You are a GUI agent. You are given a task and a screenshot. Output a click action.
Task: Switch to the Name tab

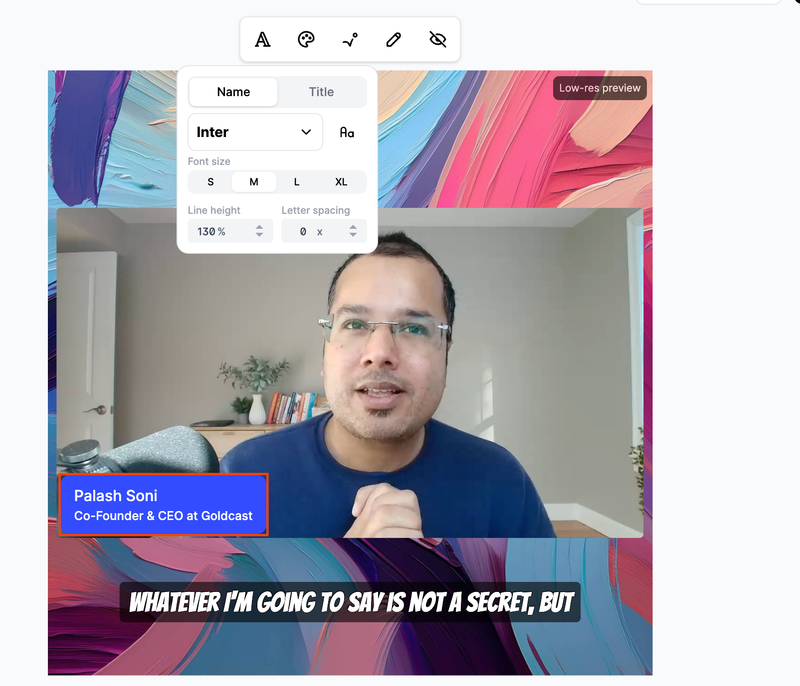click(233, 92)
